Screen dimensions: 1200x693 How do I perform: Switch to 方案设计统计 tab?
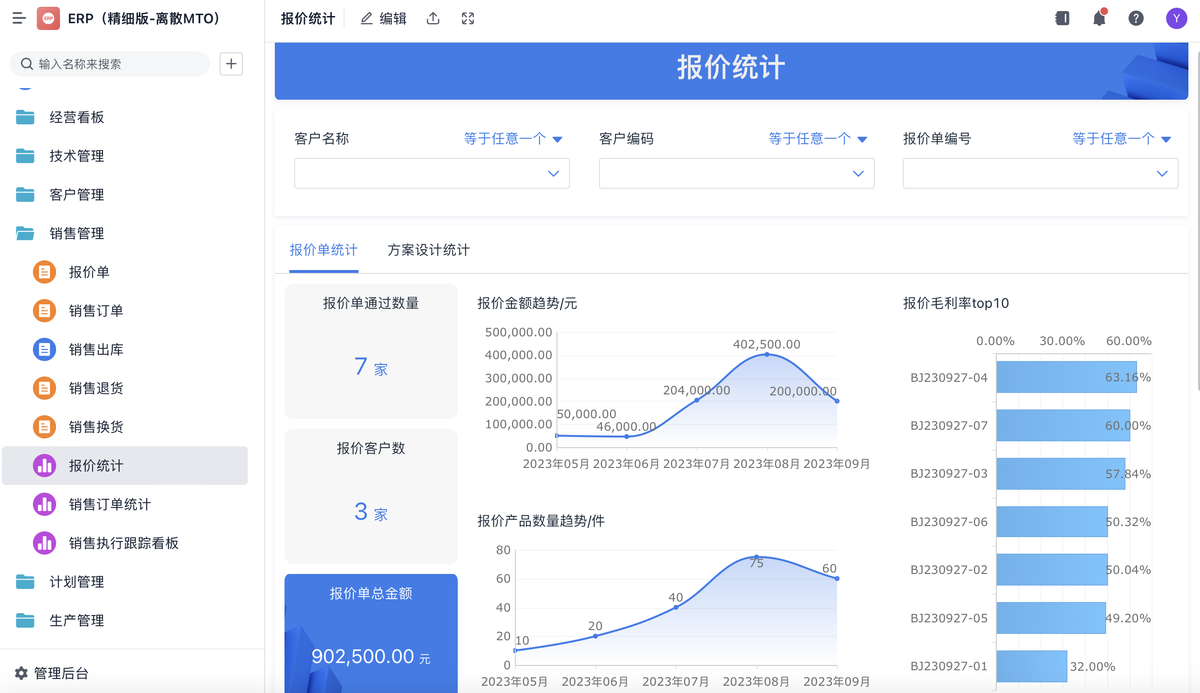click(428, 250)
